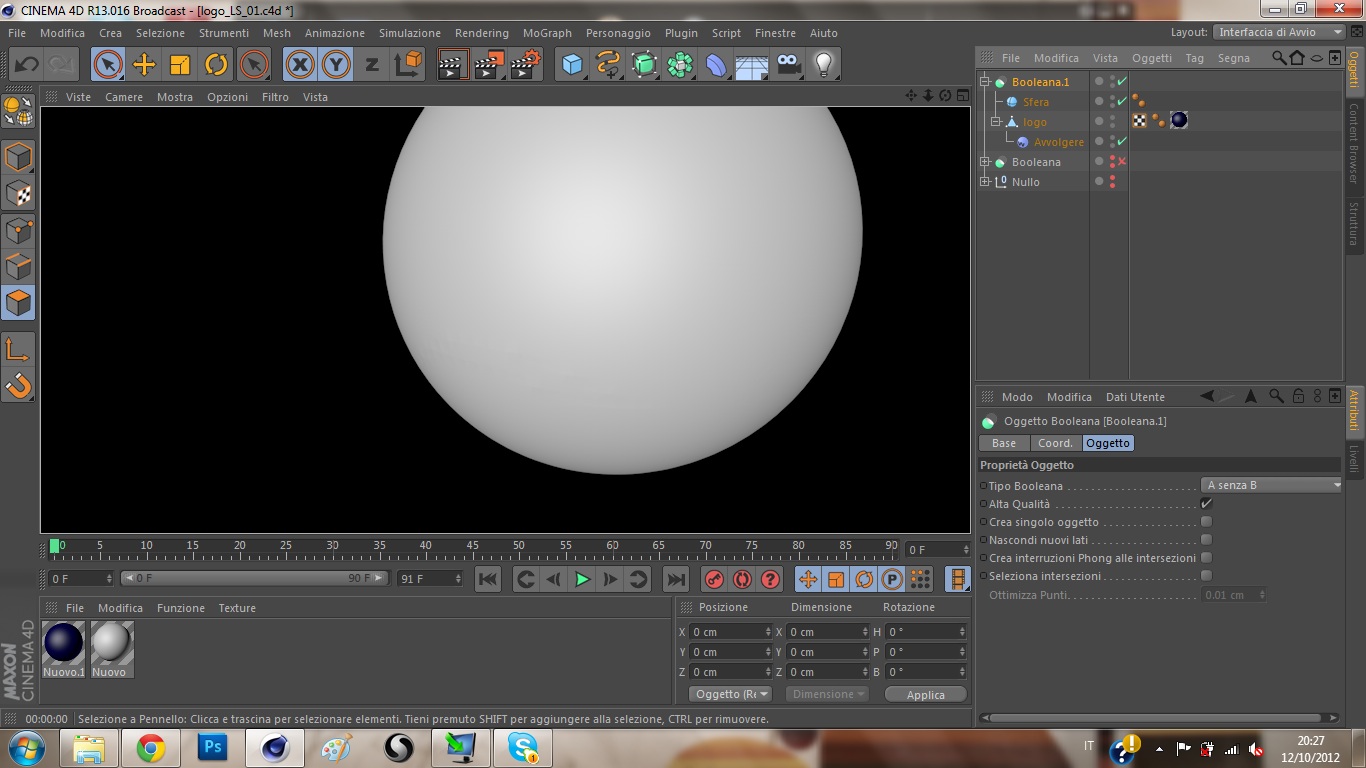This screenshot has width=1366, height=768.
Task: Click the Applica button
Action: point(925,695)
